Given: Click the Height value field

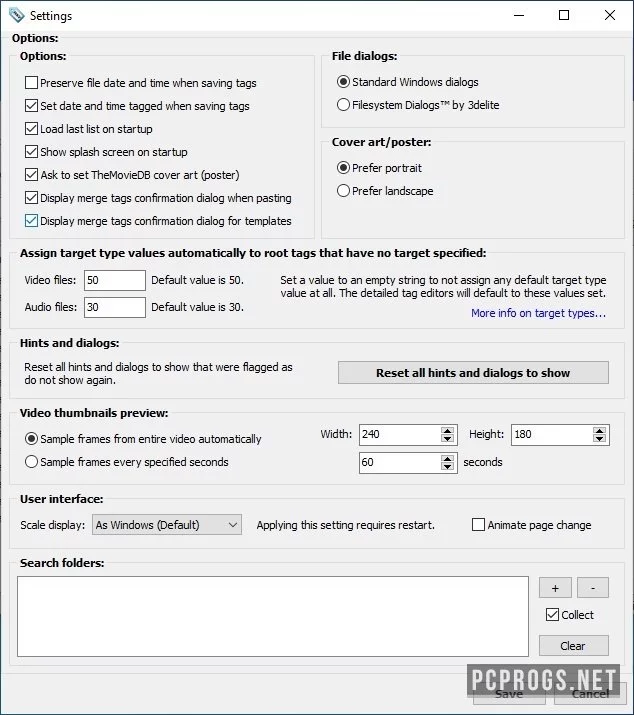Looking at the screenshot, I should (x=552, y=434).
